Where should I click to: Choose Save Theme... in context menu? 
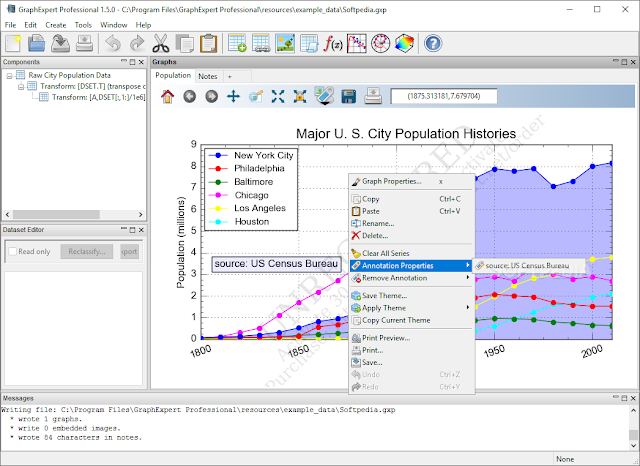pos(411,295)
